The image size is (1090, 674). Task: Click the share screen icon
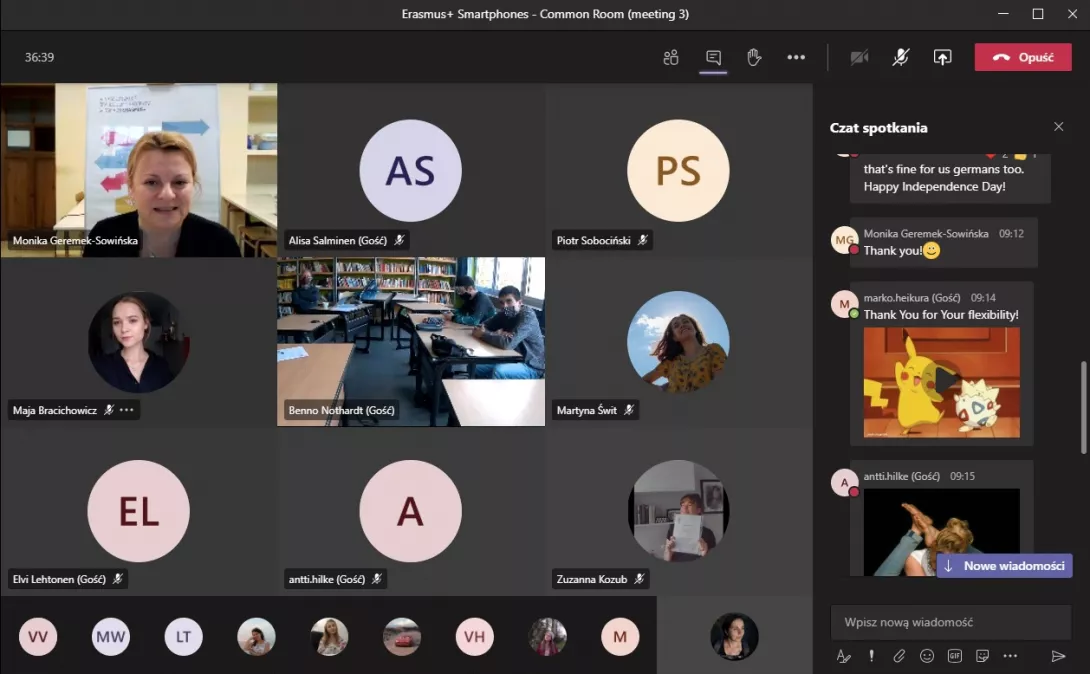click(942, 57)
